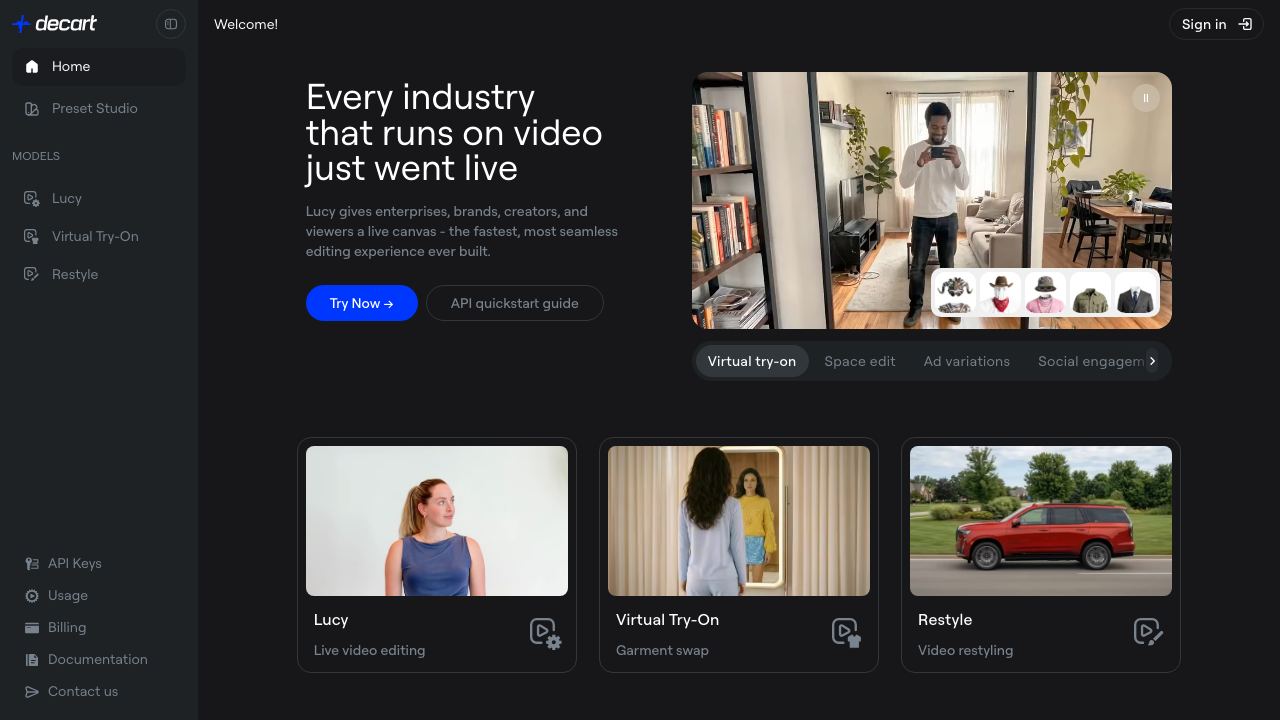This screenshot has width=1280, height=720.
Task: Click the Try Now button
Action: pyautogui.click(x=362, y=303)
